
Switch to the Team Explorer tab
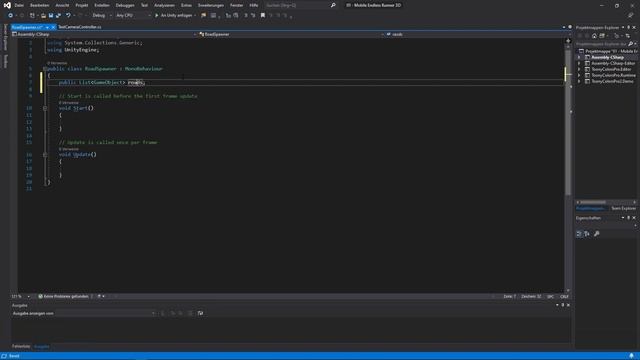[623, 208]
